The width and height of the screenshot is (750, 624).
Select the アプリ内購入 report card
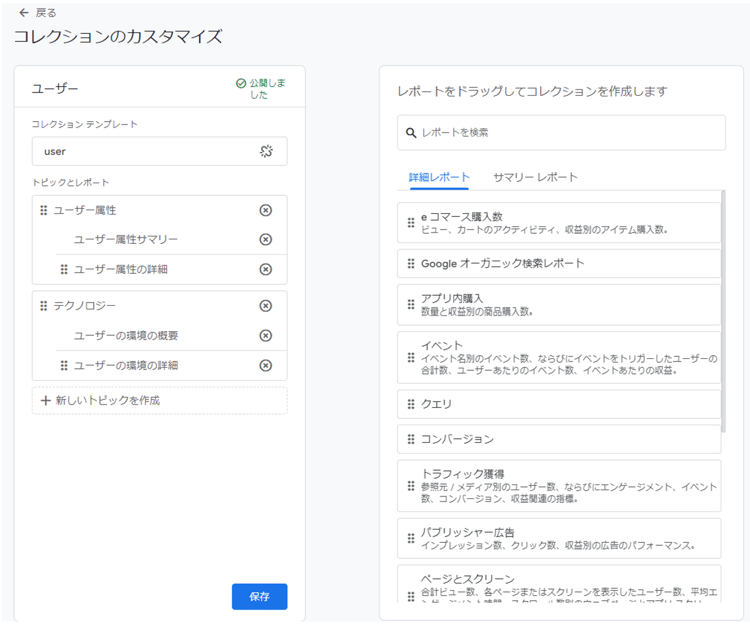pyautogui.click(x=559, y=305)
